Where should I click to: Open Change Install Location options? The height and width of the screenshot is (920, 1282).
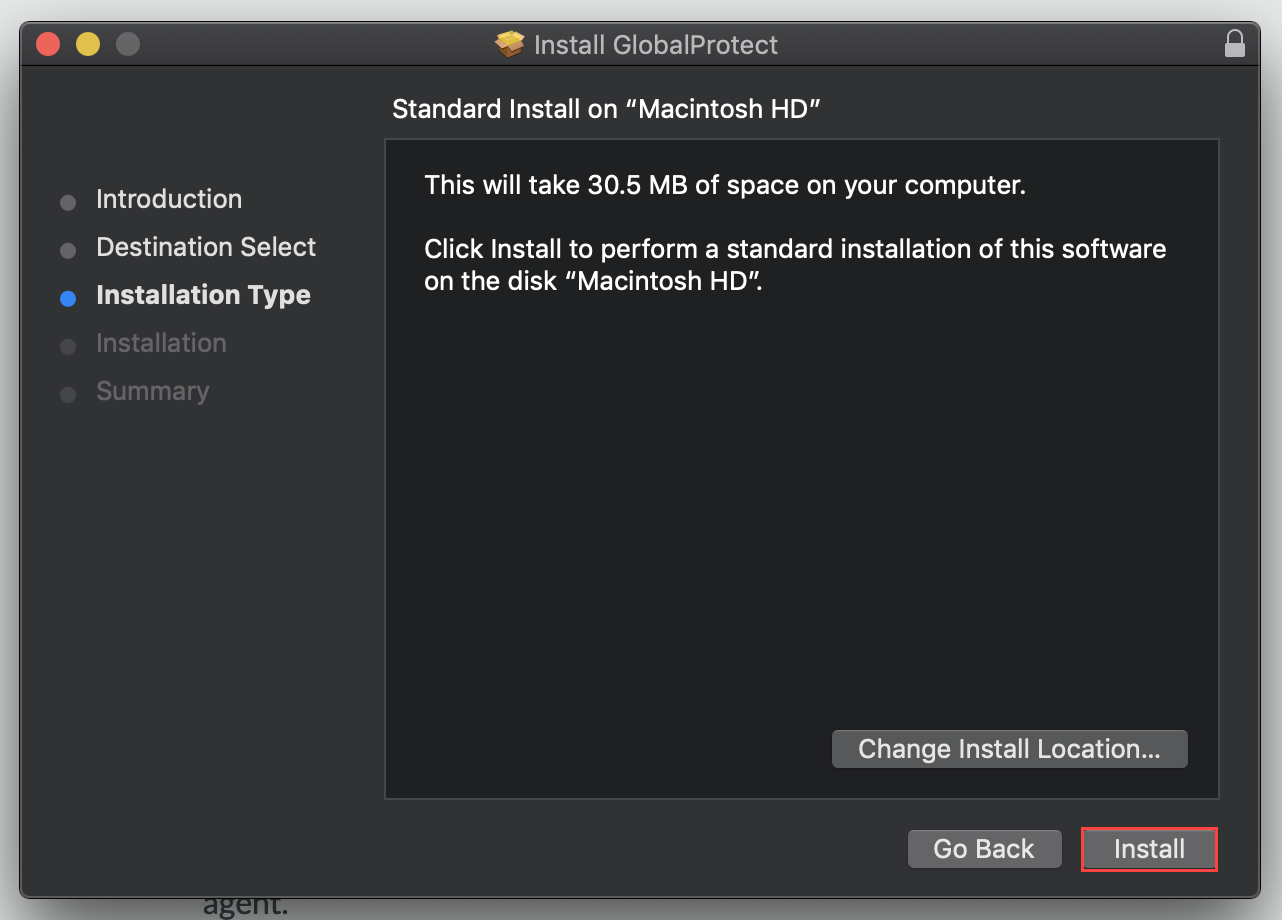pos(1009,749)
